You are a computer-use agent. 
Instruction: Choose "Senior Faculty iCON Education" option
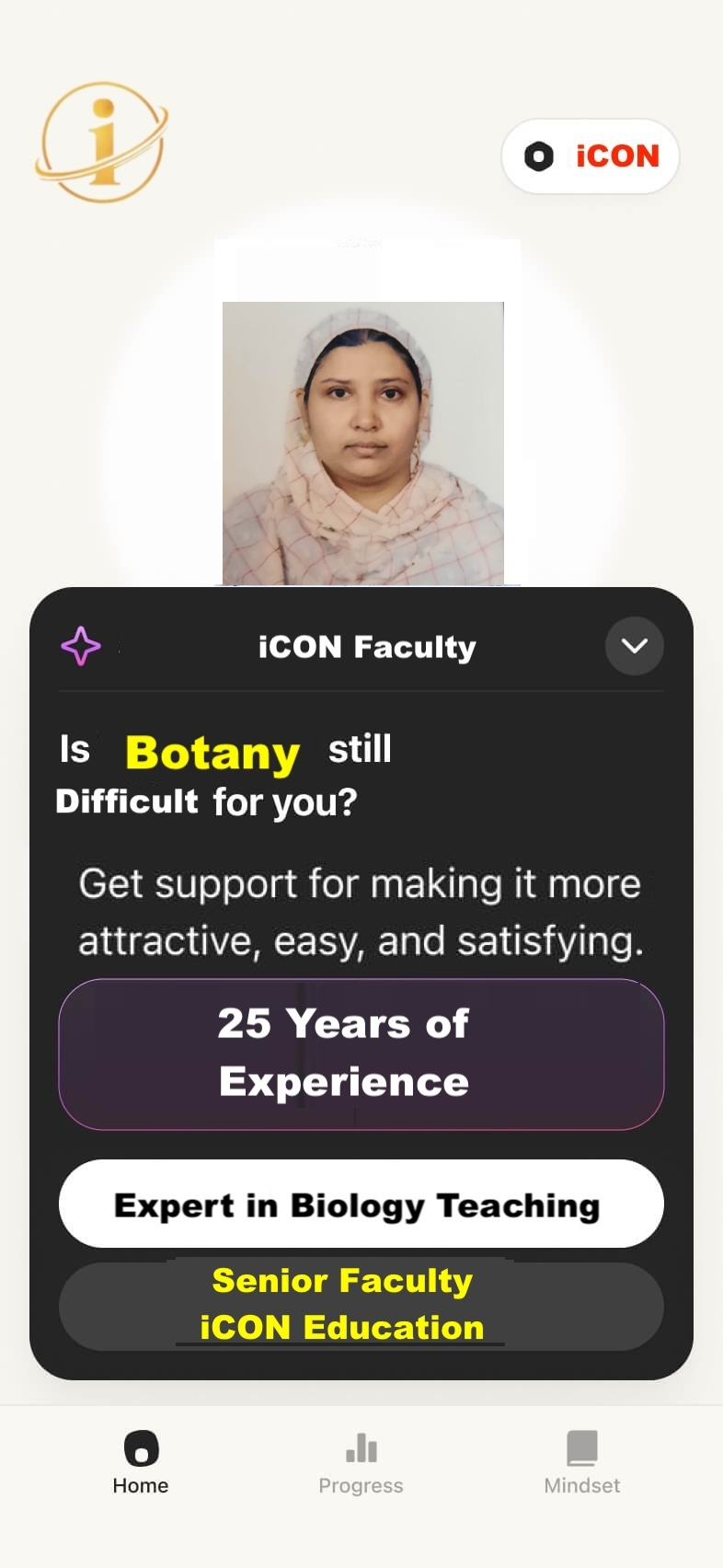[361, 1306]
